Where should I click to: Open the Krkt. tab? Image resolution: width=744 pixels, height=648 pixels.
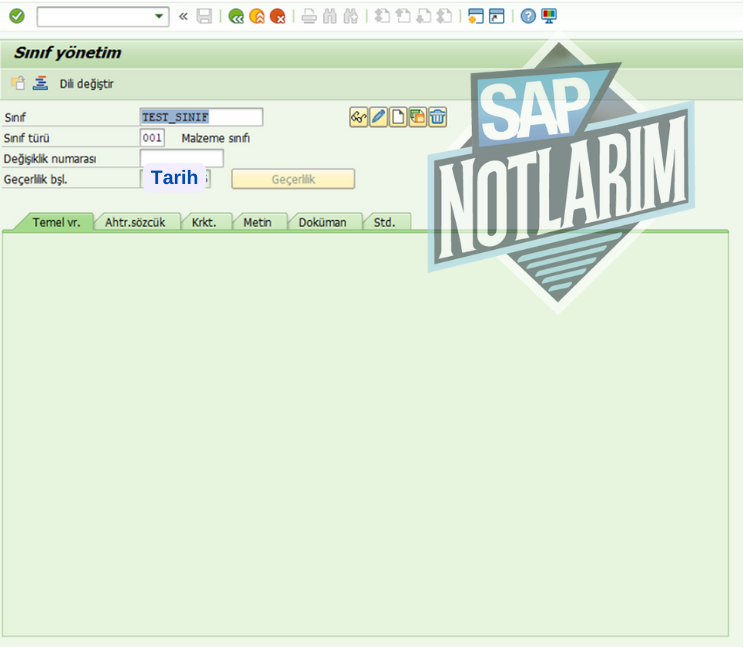coord(204,222)
